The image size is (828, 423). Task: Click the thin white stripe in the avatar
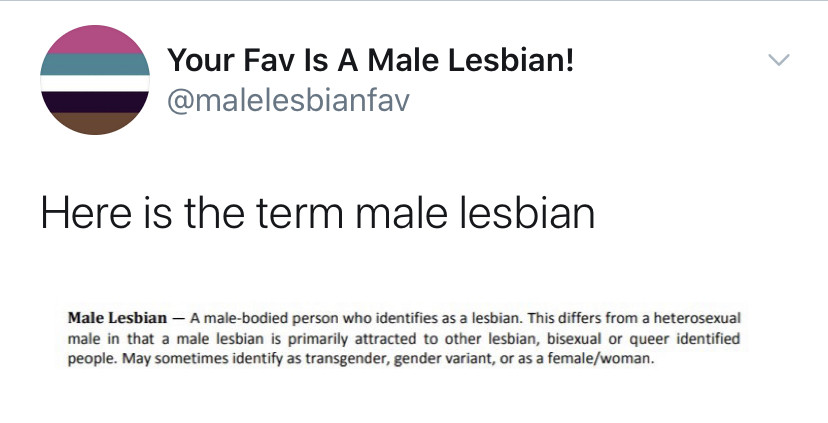pos(95,82)
